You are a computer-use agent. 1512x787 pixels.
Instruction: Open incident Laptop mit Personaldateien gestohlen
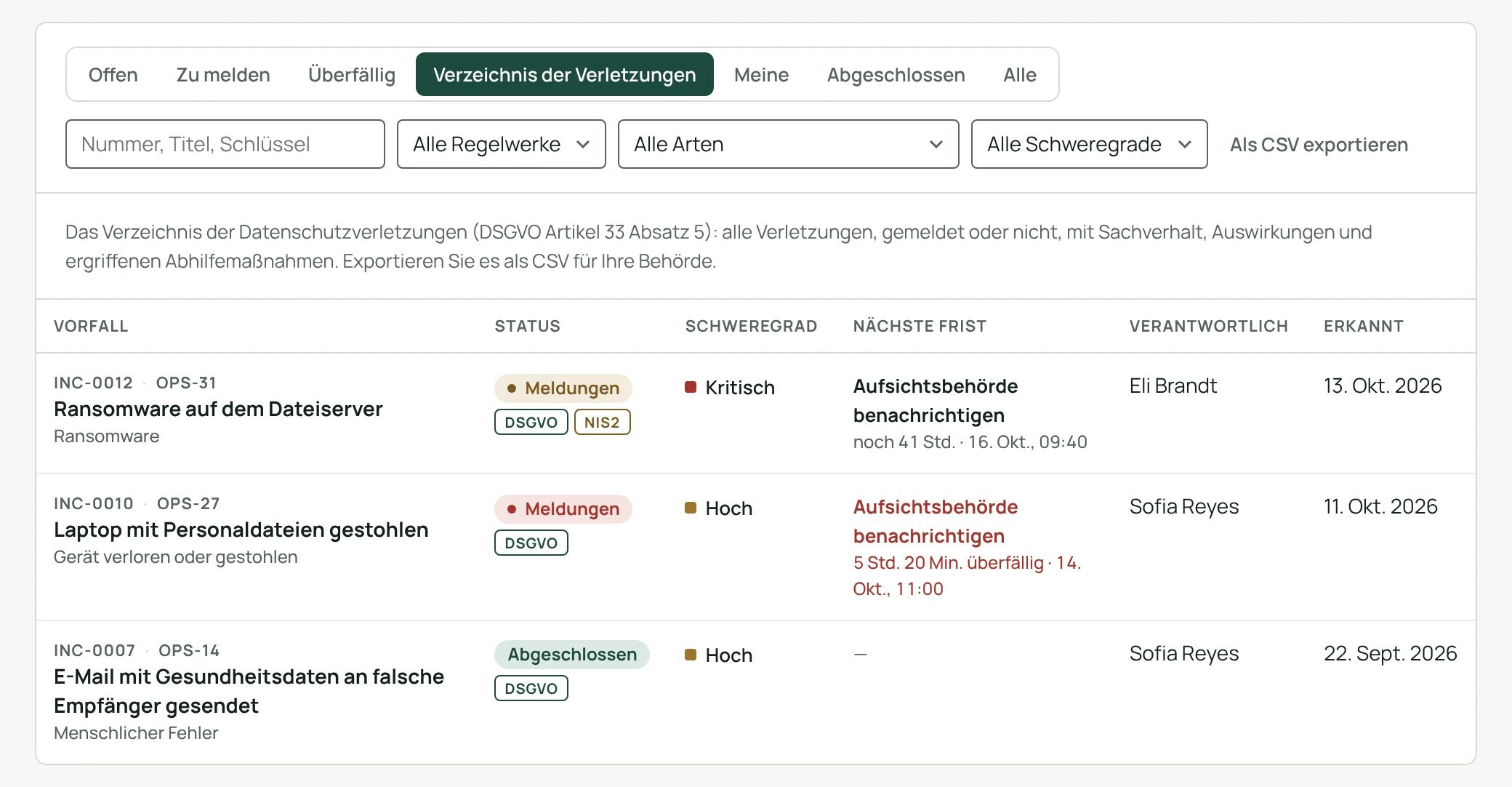241,530
